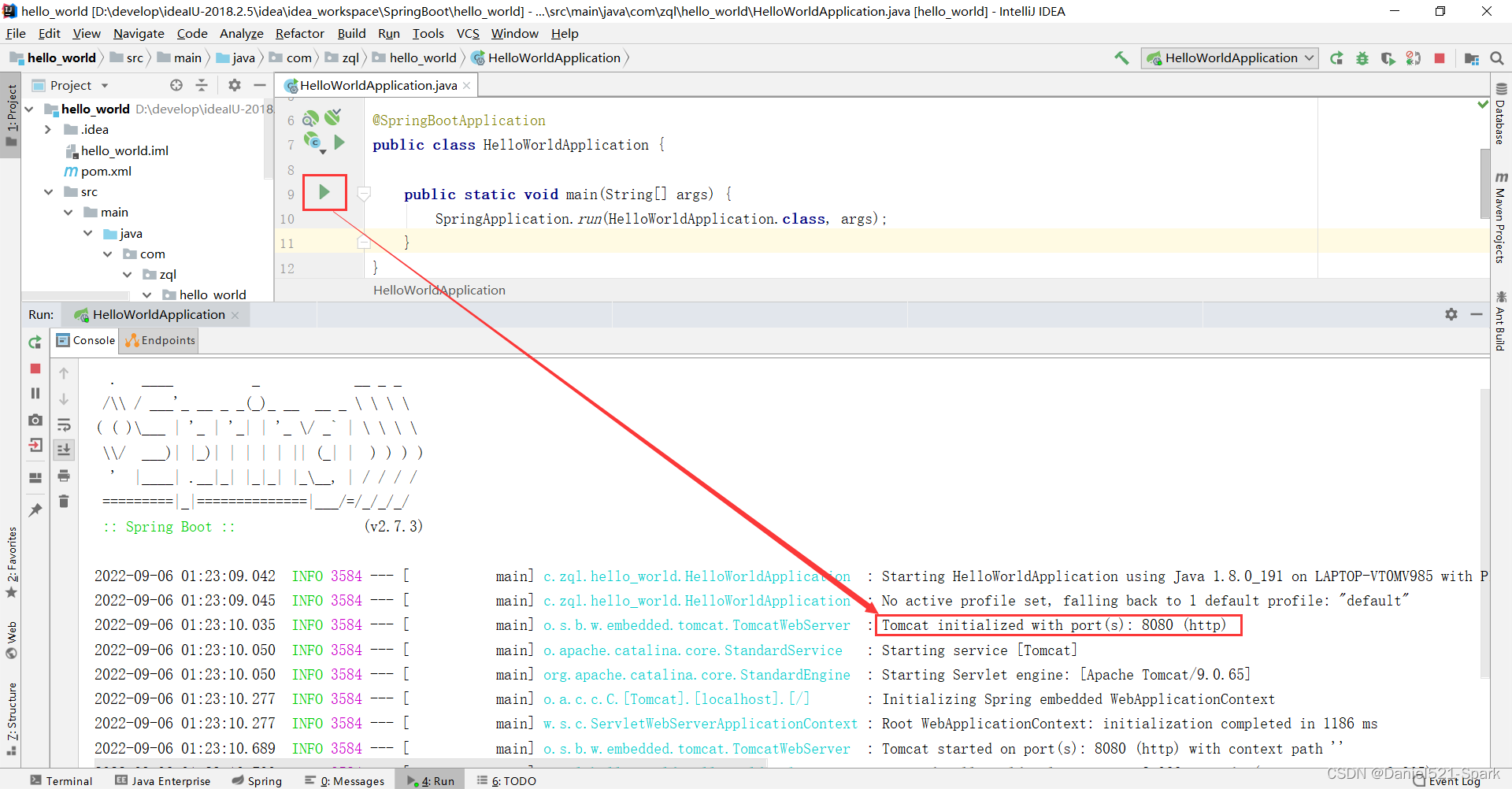Image resolution: width=1512 pixels, height=789 pixels.
Task: Open the Spring tool window
Action: coord(257,780)
